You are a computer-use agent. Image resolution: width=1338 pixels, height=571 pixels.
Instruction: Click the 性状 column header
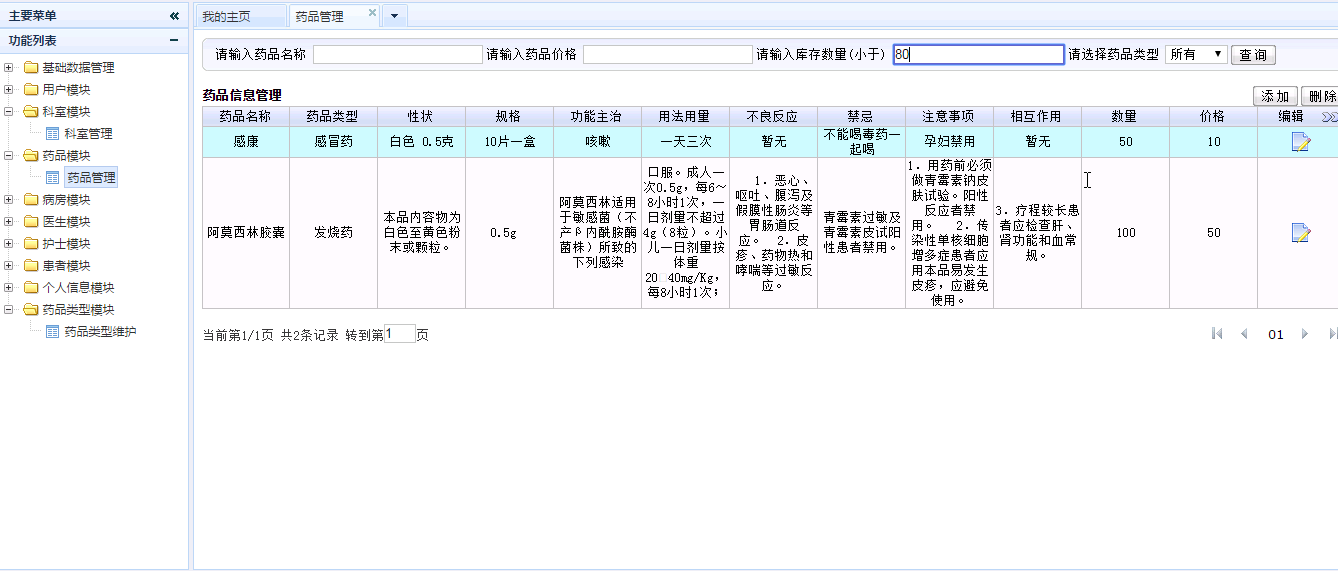[x=421, y=117]
